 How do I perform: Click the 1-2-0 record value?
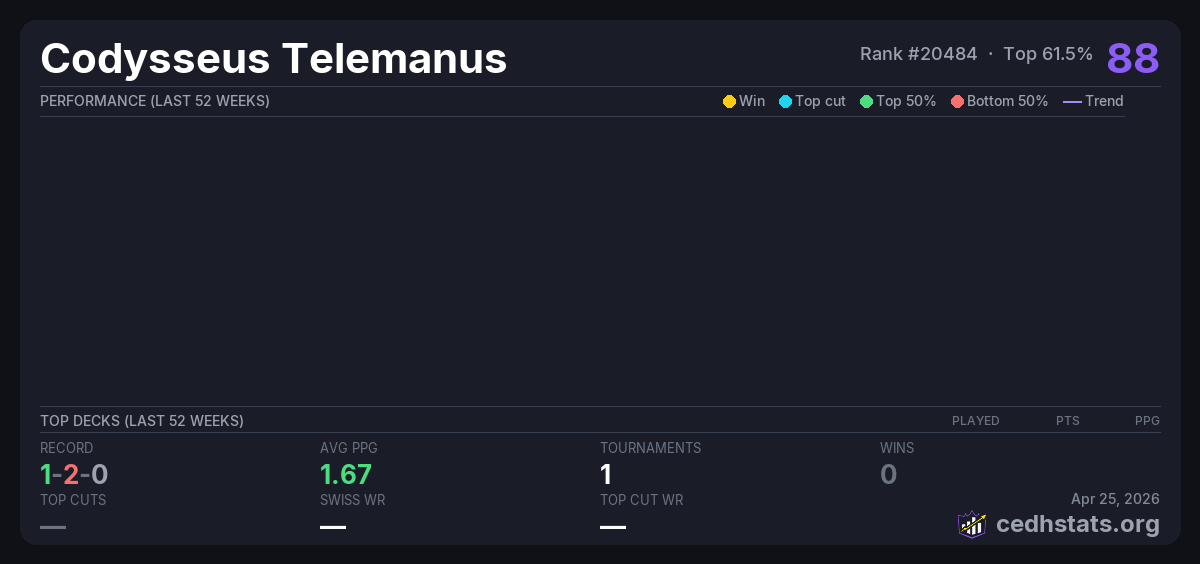pyautogui.click(x=74, y=474)
